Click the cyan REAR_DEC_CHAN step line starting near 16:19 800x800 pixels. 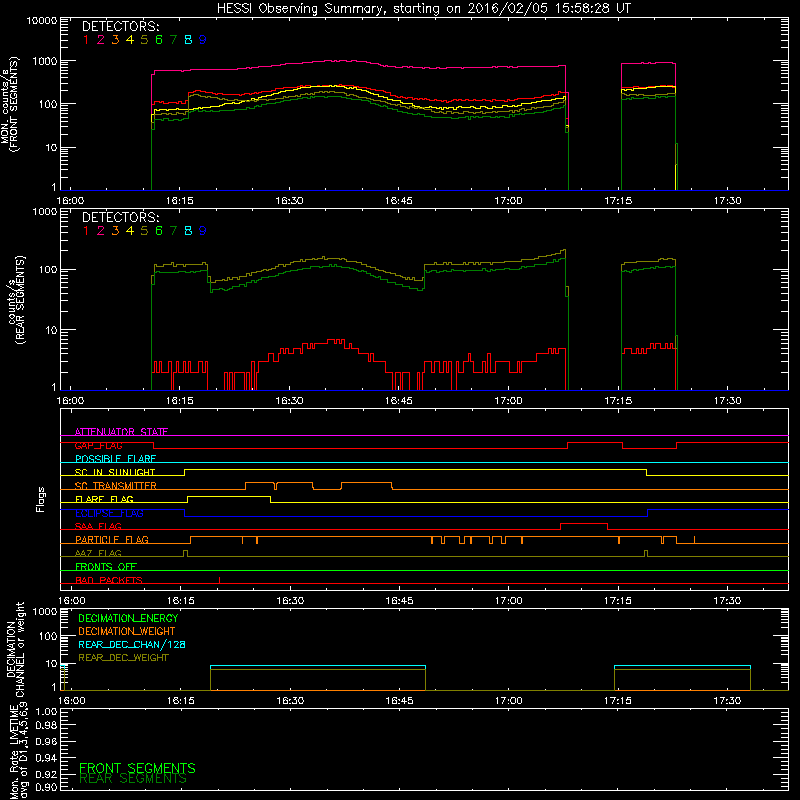tap(317, 666)
